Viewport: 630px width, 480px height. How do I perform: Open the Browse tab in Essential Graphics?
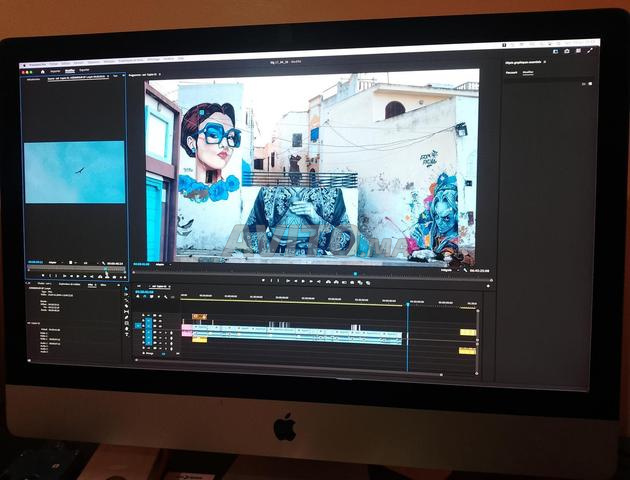511,73
